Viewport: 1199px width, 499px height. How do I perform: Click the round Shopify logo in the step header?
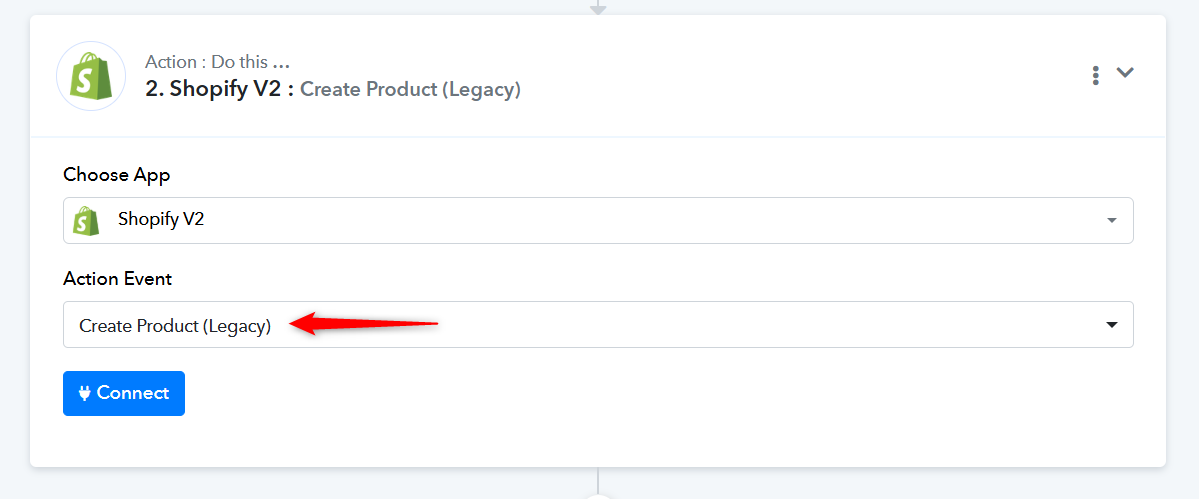click(91, 76)
